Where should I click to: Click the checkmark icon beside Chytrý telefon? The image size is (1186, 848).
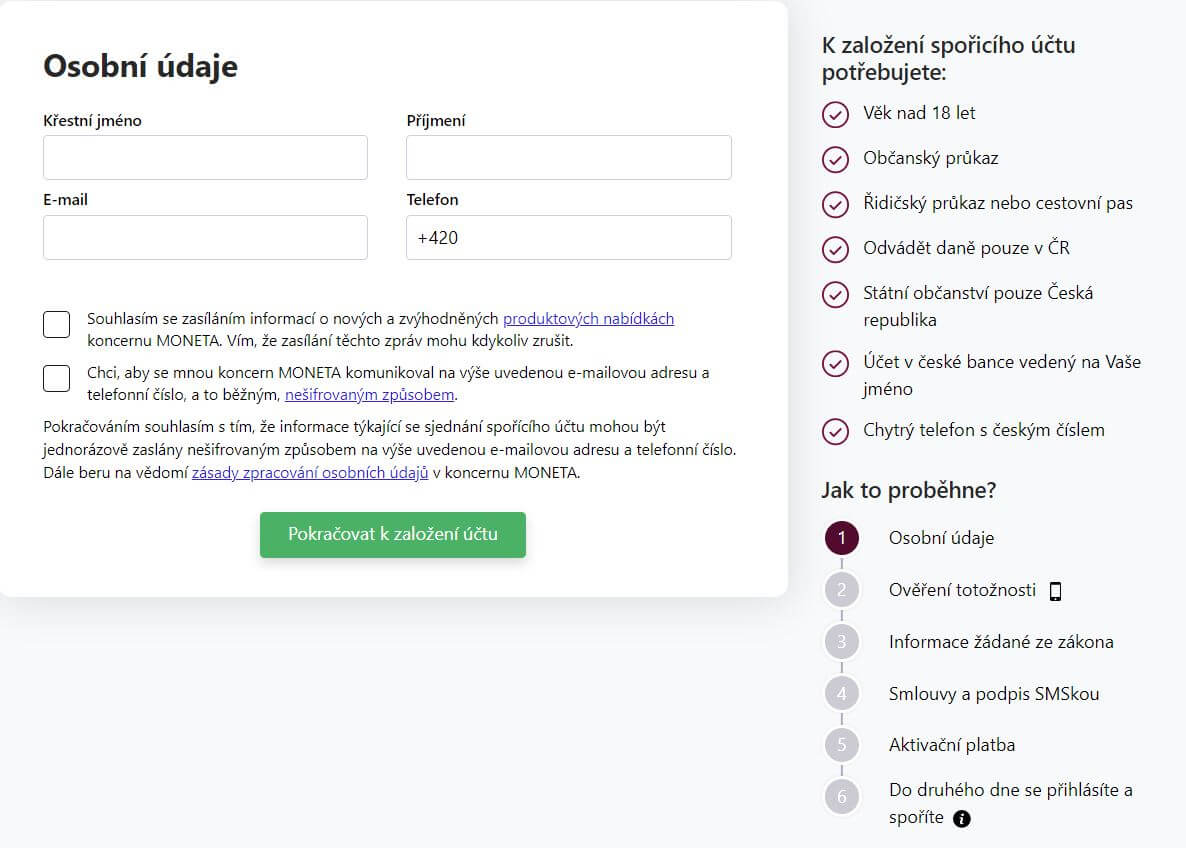click(x=835, y=431)
